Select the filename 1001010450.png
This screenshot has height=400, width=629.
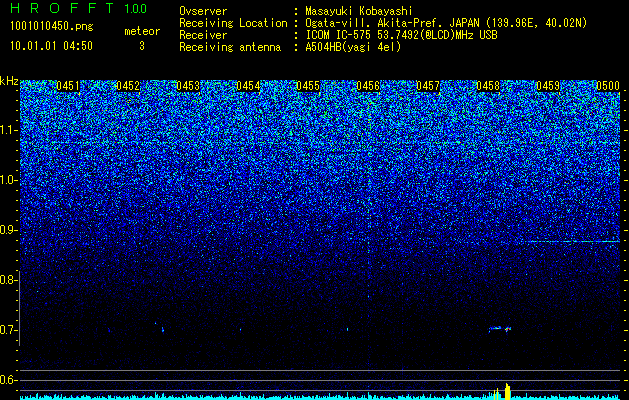(x=52, y=26)
